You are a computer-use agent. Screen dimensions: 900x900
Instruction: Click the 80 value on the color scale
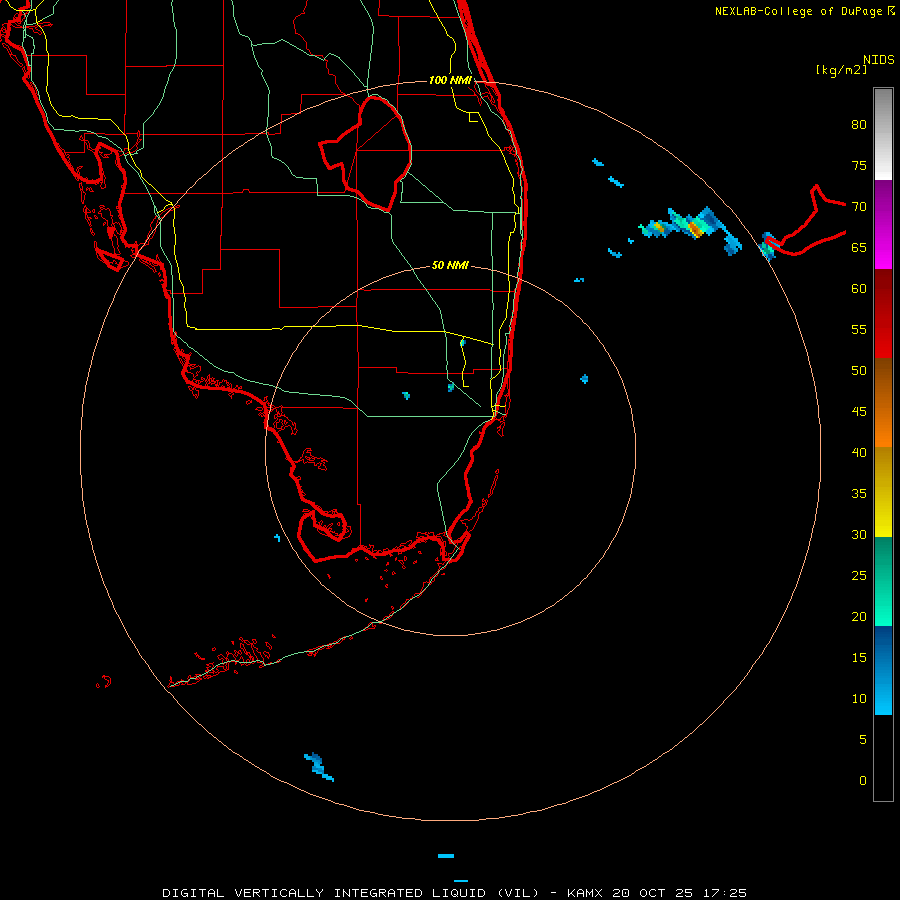859,125
